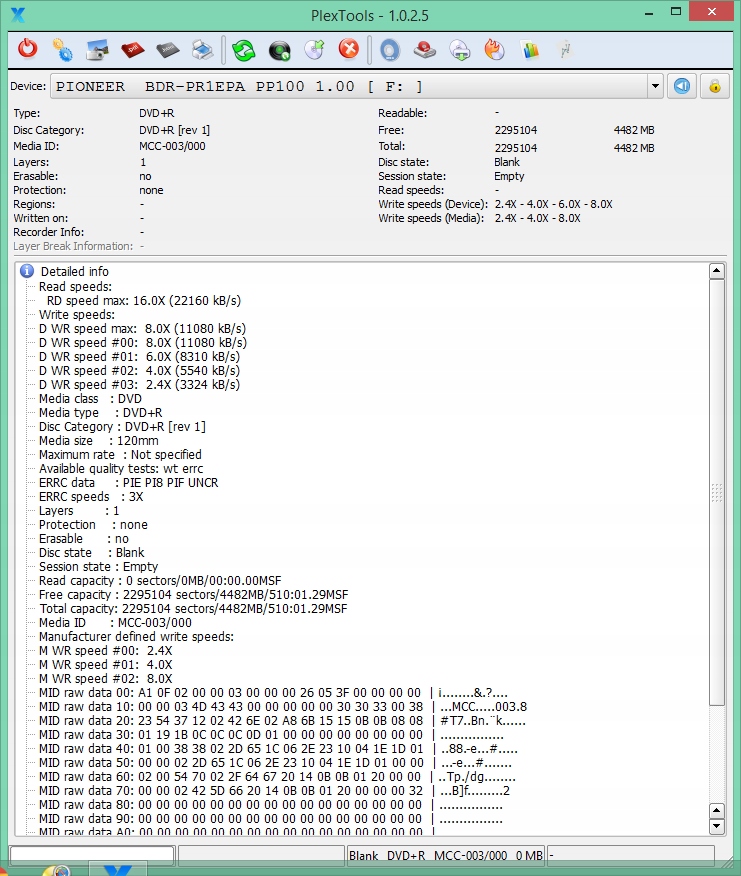Click the bottom scroll down arrow of info panel
741x876 pixels.
point(716,826)
